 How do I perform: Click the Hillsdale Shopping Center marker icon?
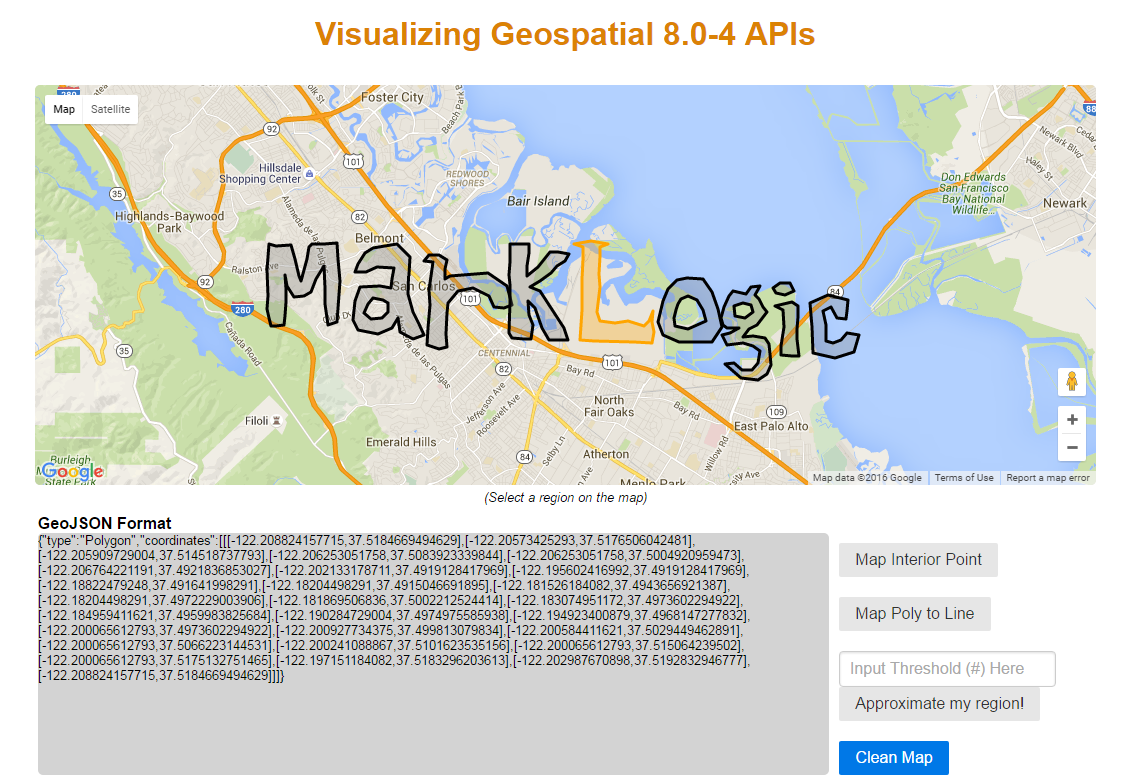310,173
